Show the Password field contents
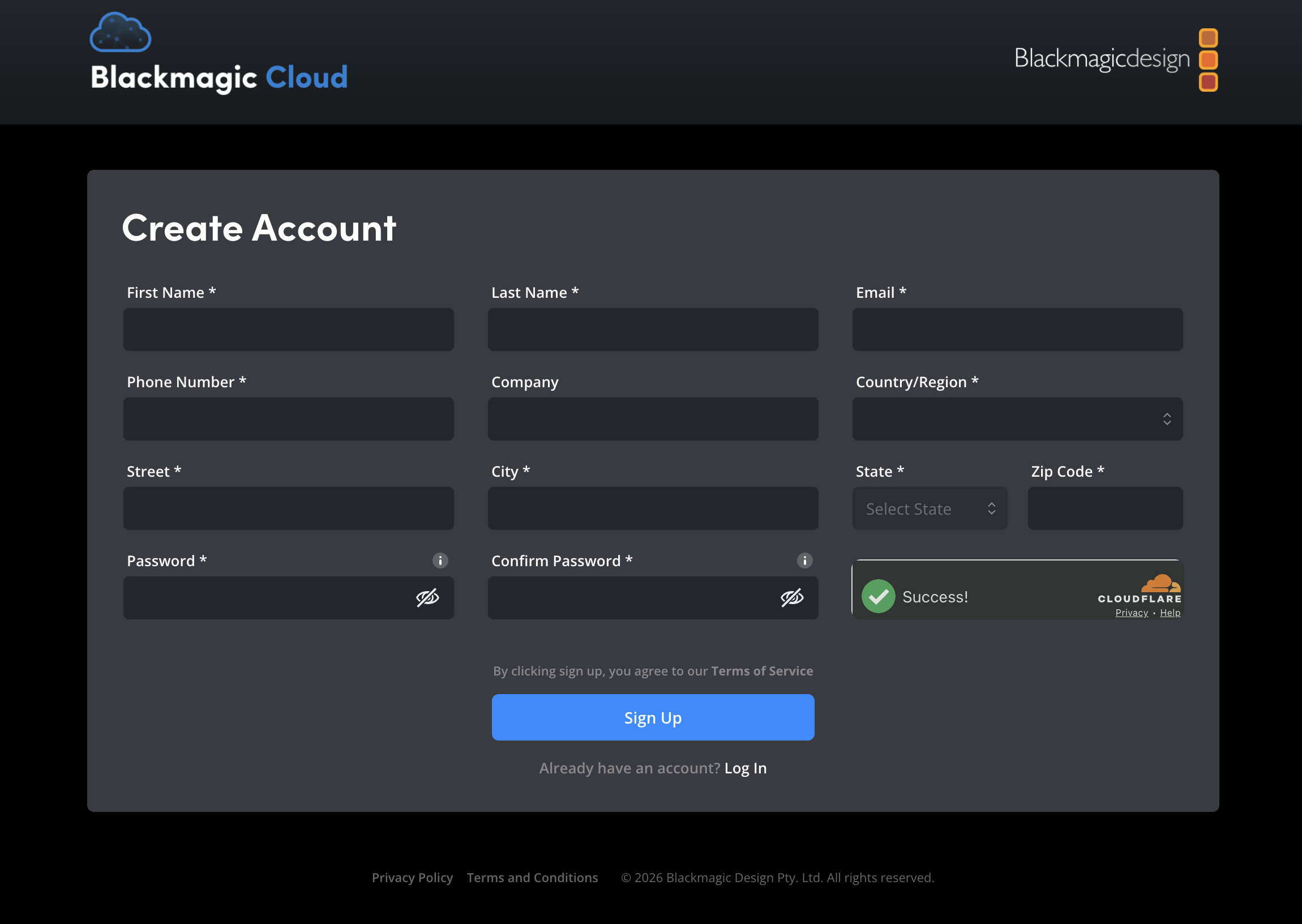Viewport: 1302px width, 924px height. click(427, 597)
